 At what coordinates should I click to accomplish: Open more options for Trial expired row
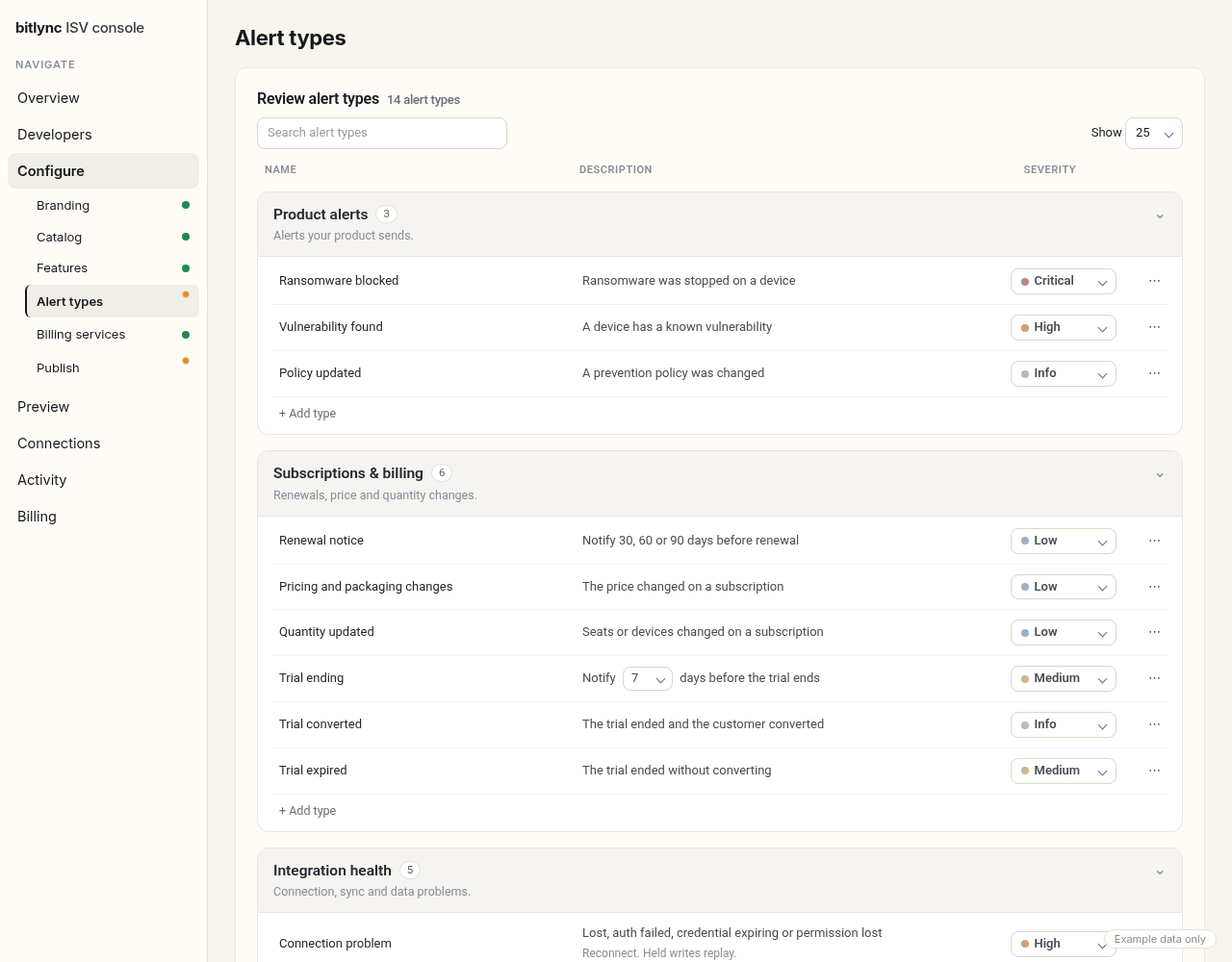coord(1154,771)
